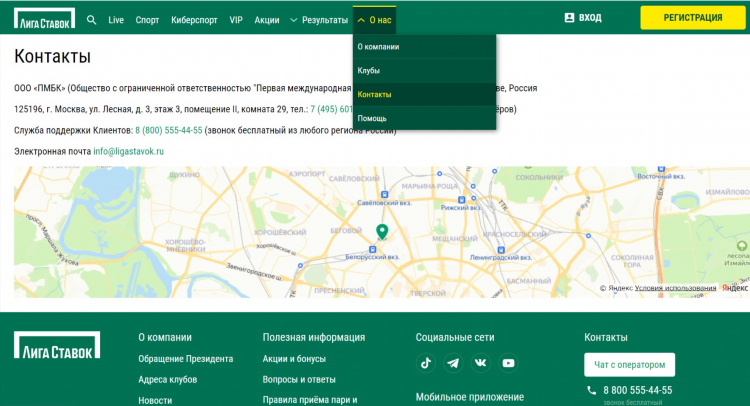The height and width of the screenshot is (406, 750).
Task: Click the Ленинградский вкз. station map icon
Action: [x=501, y=250]
